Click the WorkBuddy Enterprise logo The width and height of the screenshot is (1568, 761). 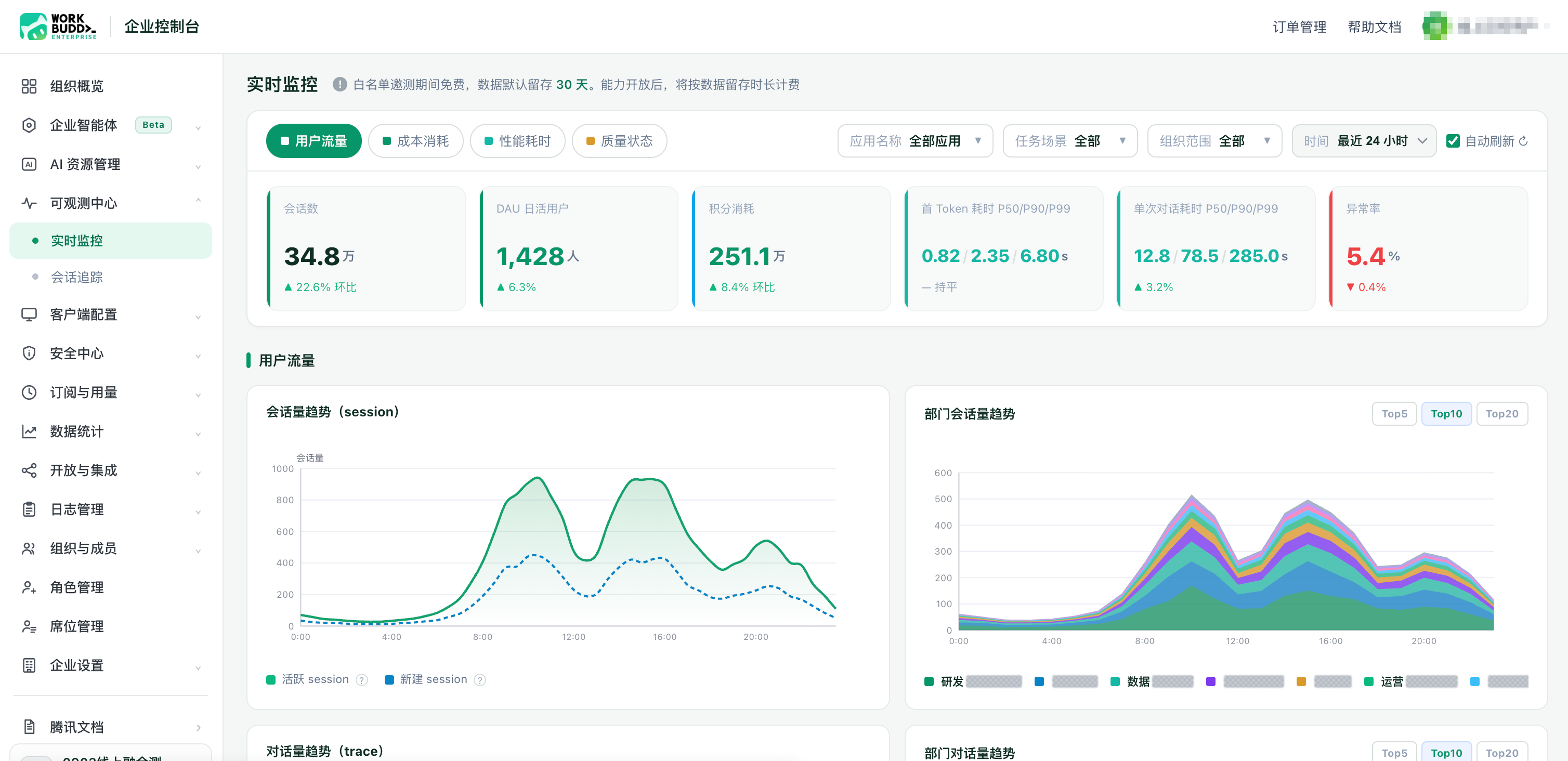[58, 27]
